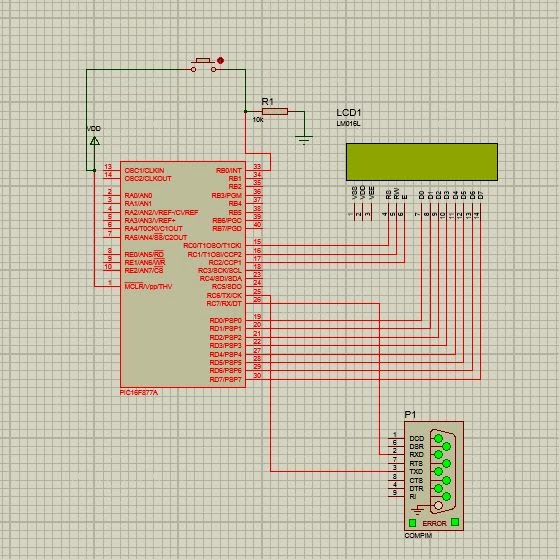Select the RB0/INT pin label
The image size is (559, 559).
(229, 171)
